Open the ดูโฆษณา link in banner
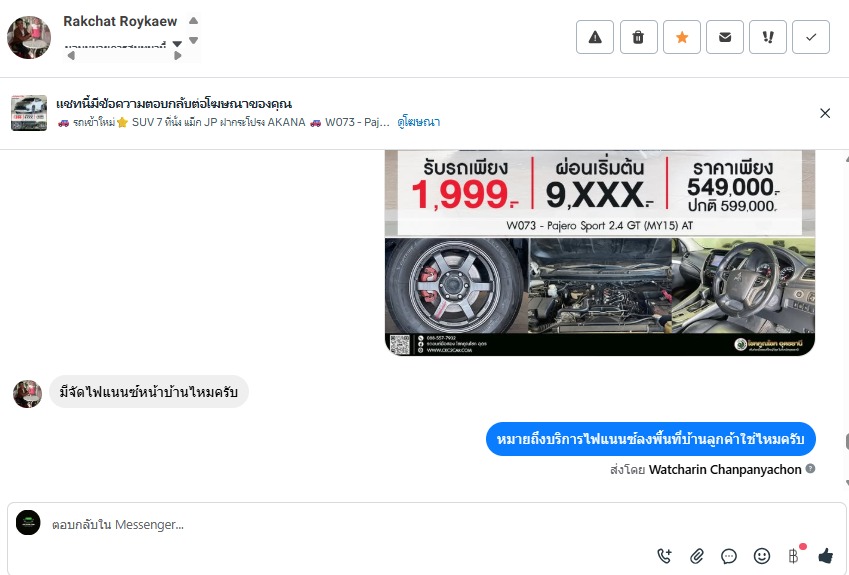The width and height of the screenshot is (849, 575). 418,122
